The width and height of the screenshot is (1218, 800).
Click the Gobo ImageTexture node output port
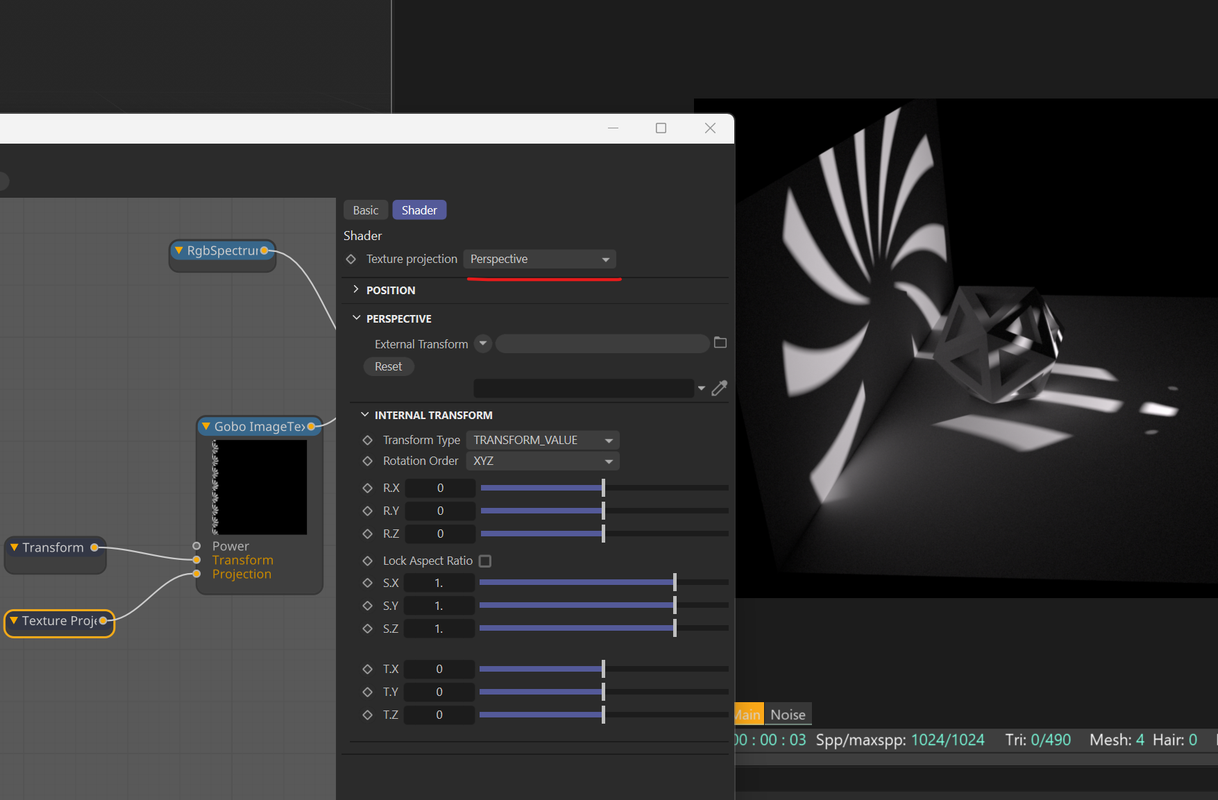(311, 427)
